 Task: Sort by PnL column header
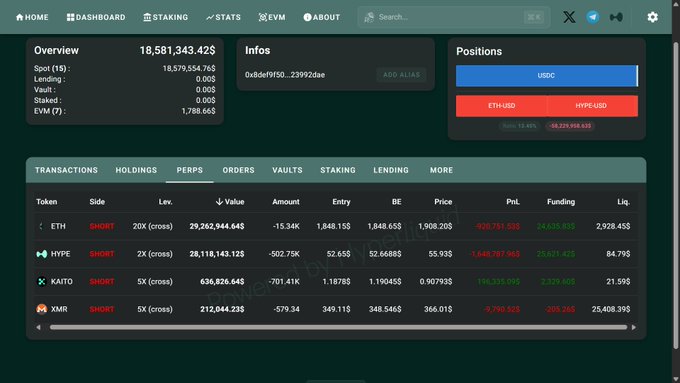pos(513,202)
